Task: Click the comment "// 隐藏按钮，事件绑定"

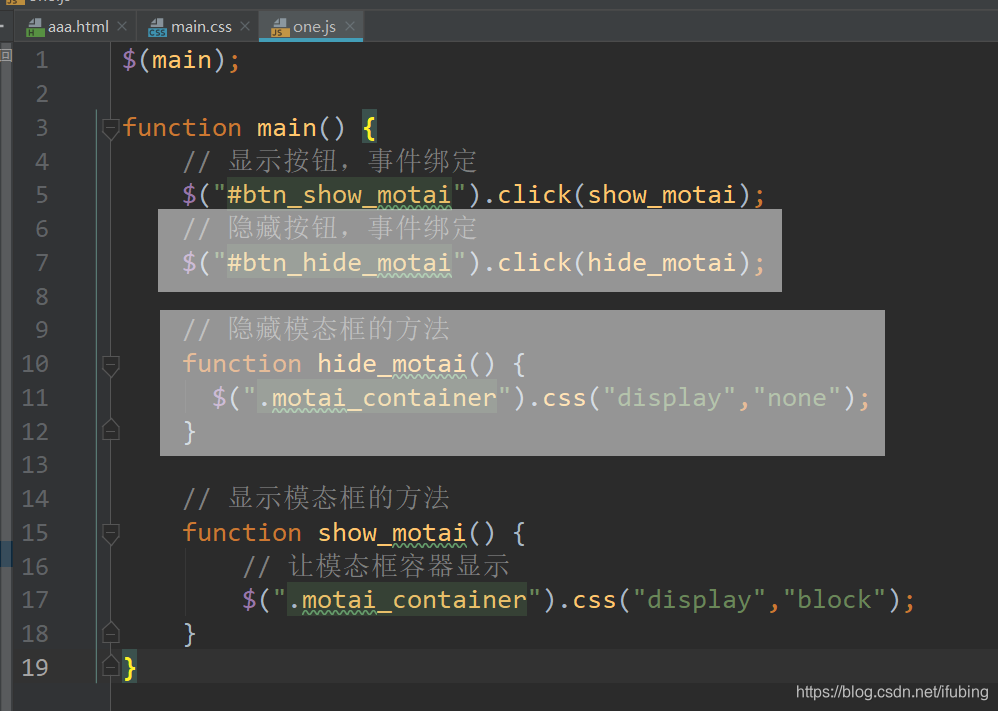Action: click(330, 229)
